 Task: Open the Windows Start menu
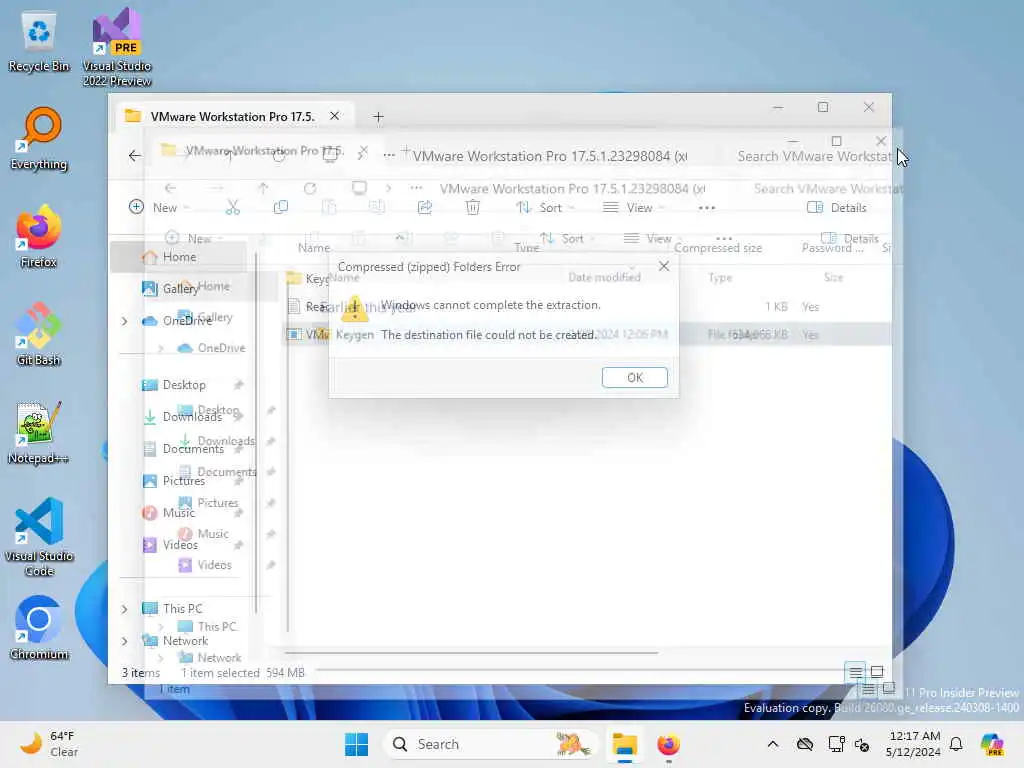point(357,744)
